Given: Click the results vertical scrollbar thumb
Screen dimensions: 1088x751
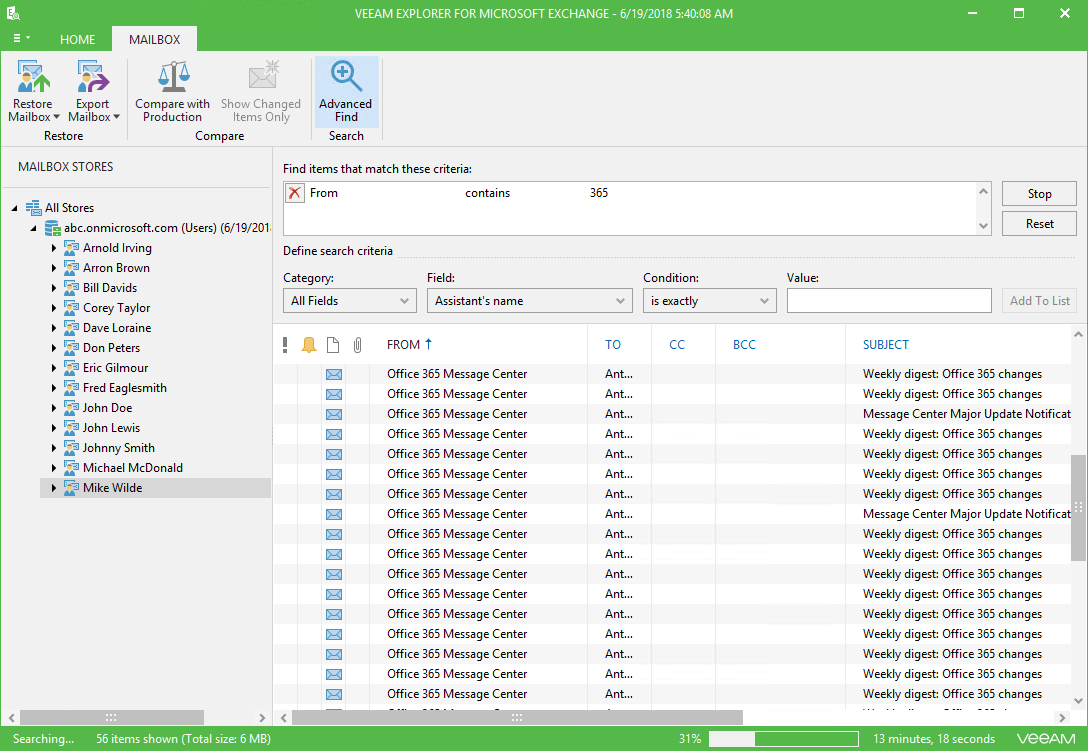Looking at the screenshot, I should pos(1078,507).
